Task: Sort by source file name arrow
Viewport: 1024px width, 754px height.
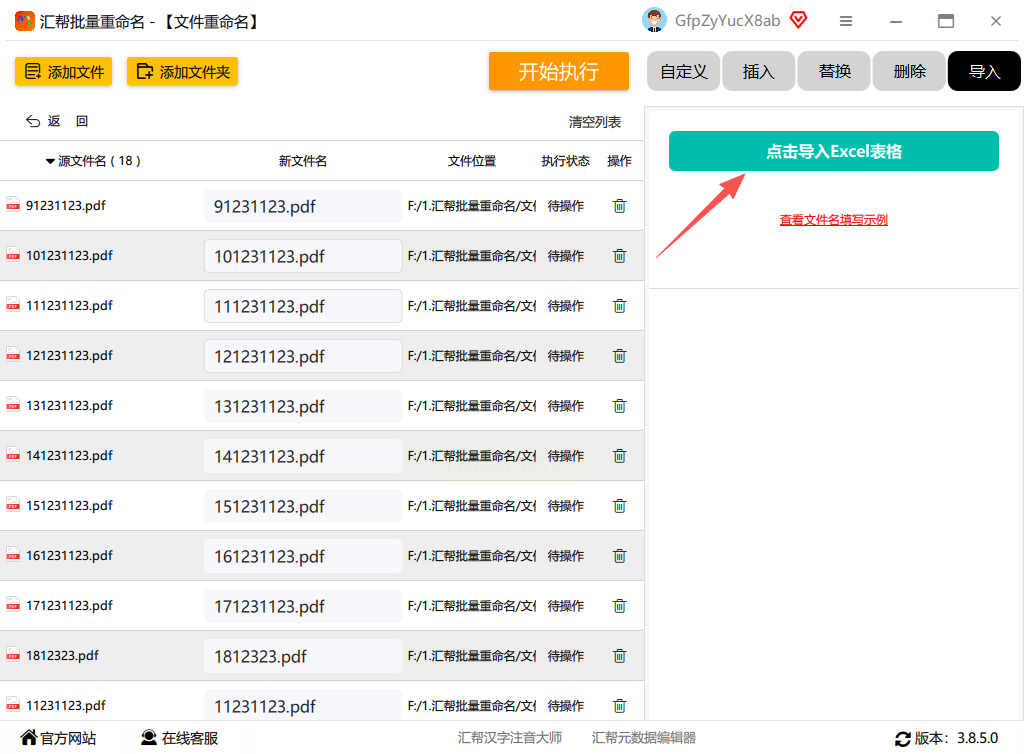Action: [x=50, y=161]
